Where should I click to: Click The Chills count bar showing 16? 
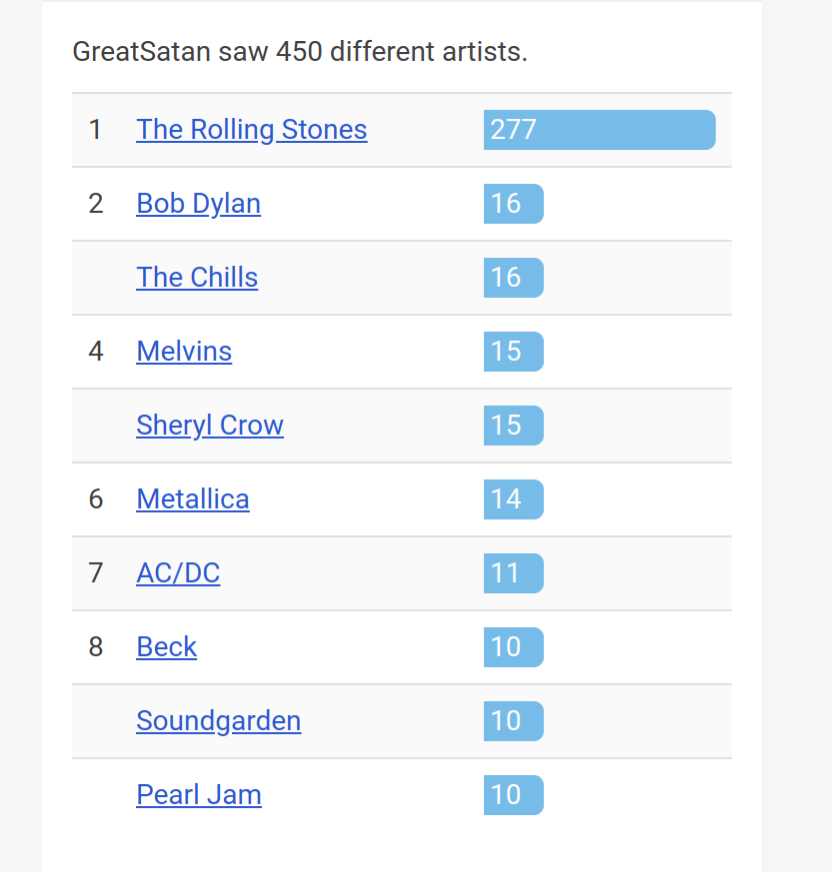pyautogui.click(x=513, y=278)
